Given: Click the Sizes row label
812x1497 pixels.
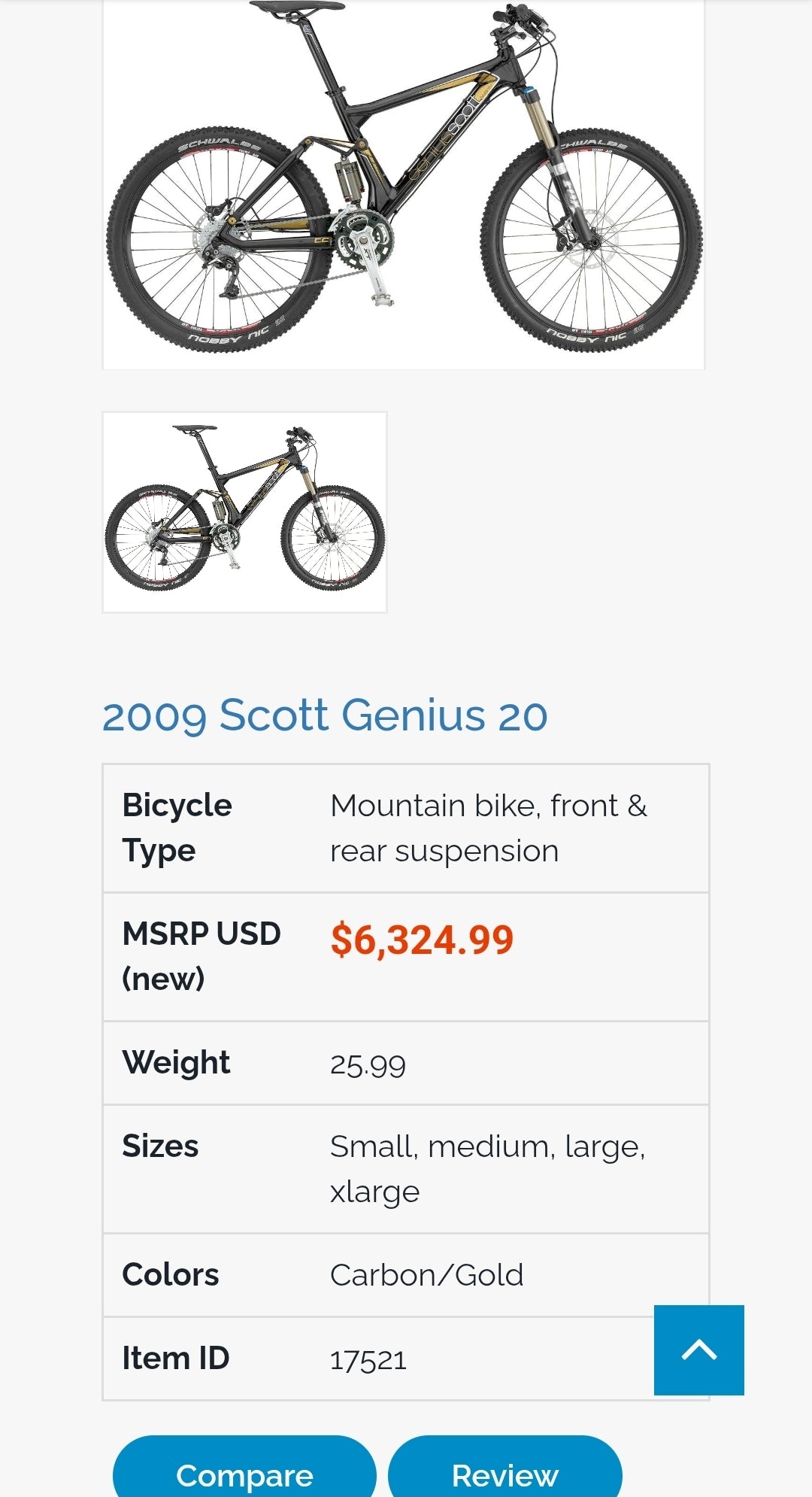Looking at the screenshot, I should [x=160, y=1146].
